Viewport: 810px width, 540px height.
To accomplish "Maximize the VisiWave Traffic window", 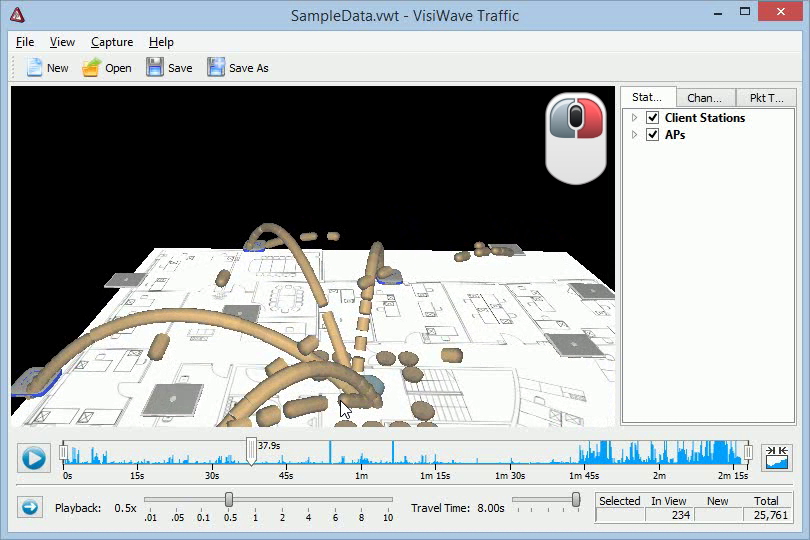I will click(744, 12).
